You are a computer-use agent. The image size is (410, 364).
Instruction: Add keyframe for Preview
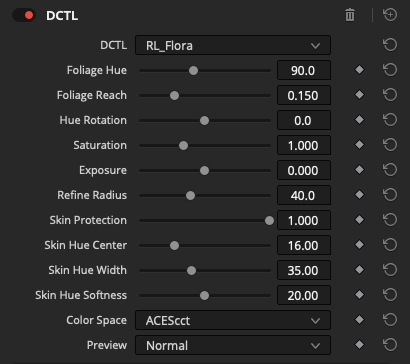(359, 345)
